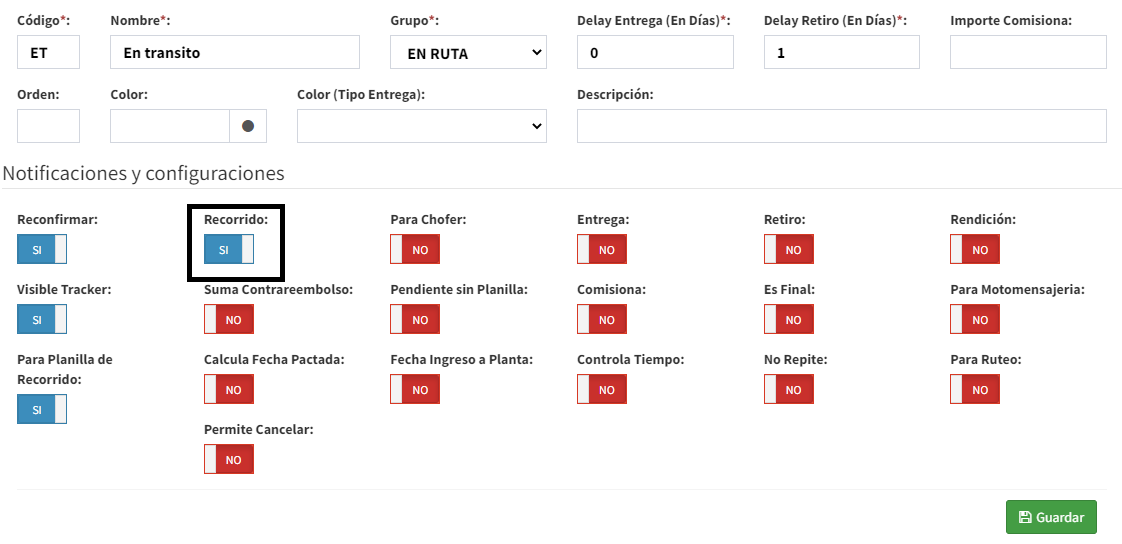Enable the Para Chofer toggle
The width and height of the screenshot is (1122, 544).
tap(415, 249)
